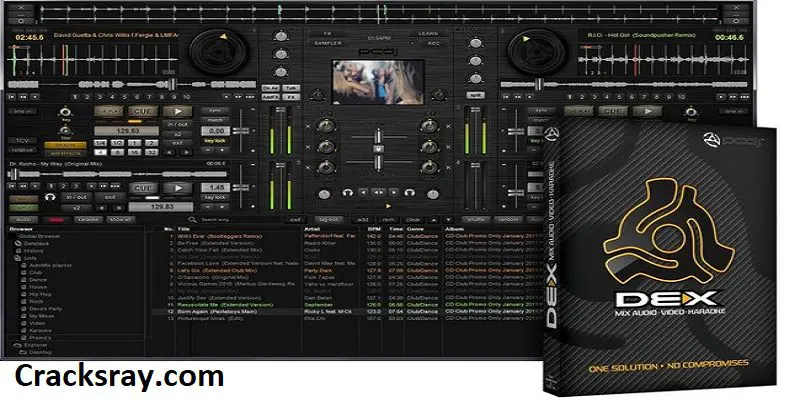Select hot cue 1 on David Guetta deck
The height and width of the screenshot is (400, 800).
76,96
